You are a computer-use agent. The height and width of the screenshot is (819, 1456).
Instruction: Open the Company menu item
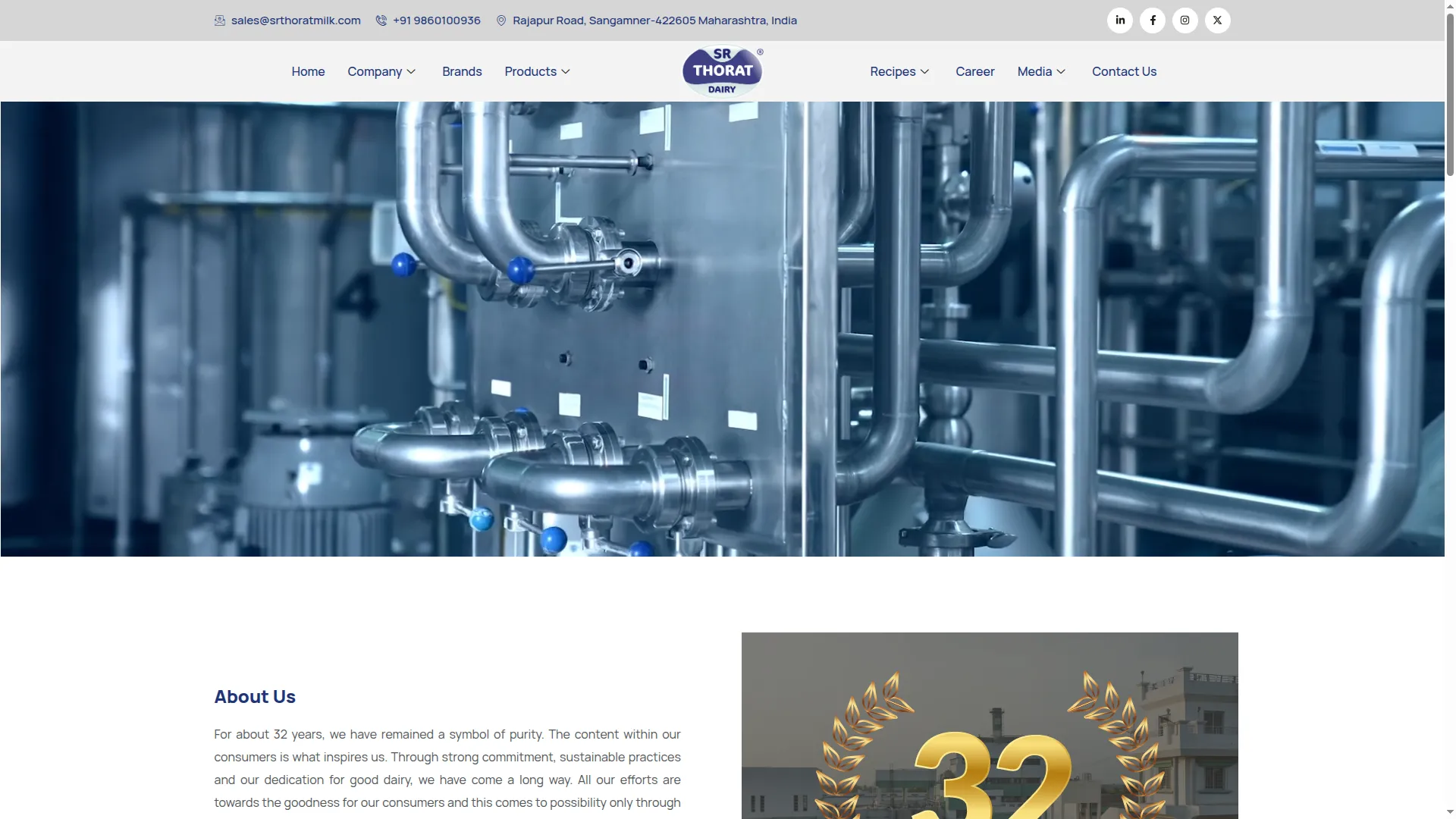375,71
